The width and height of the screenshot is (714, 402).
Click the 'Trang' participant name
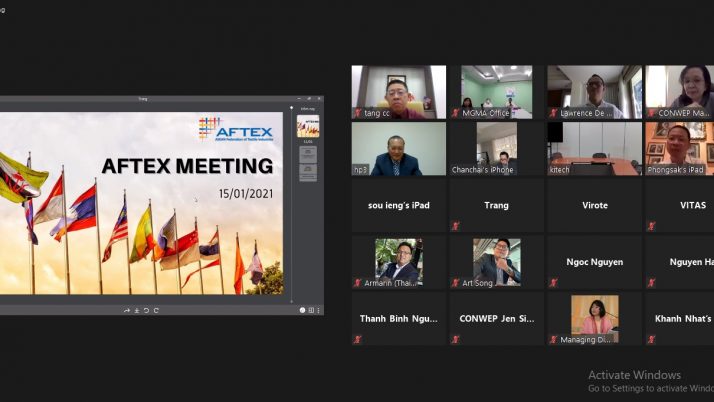496,205
